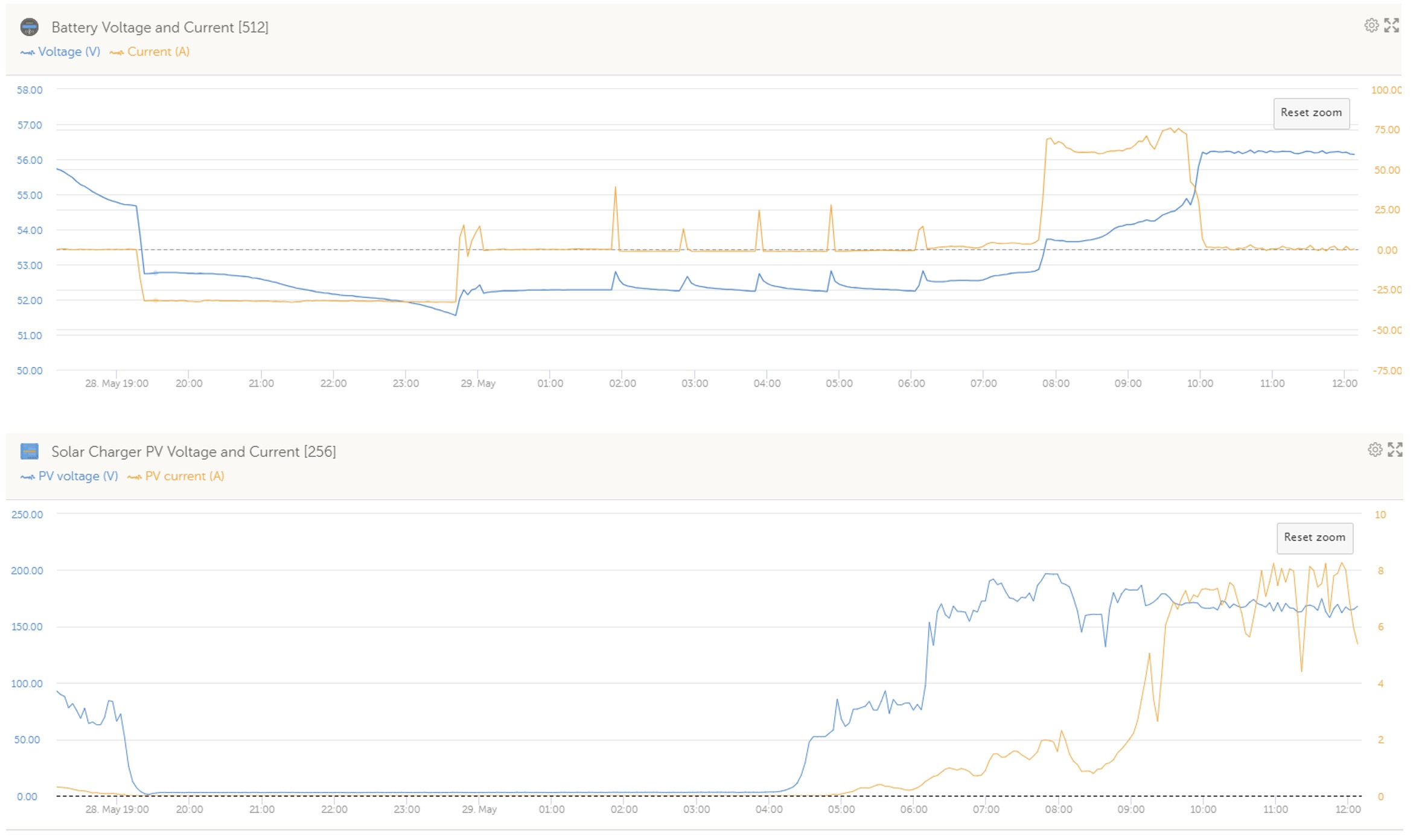The image size is (1416, 840).
Task: Click the 02:00 current spike in battery chart
Action: click(x=615, y=188)
